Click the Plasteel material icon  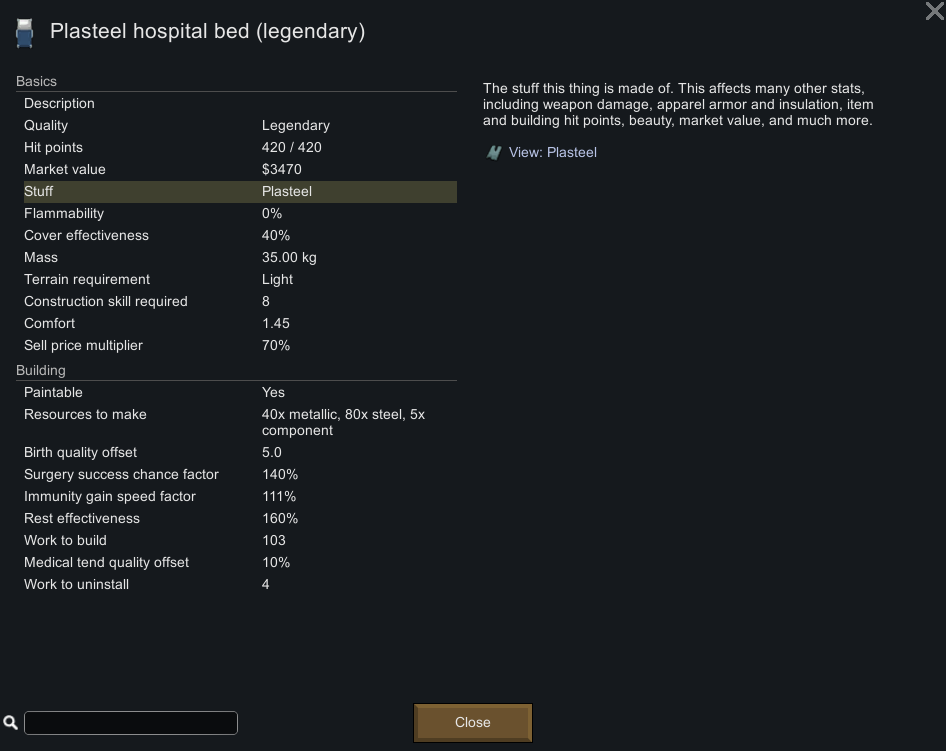coord(494,153)
